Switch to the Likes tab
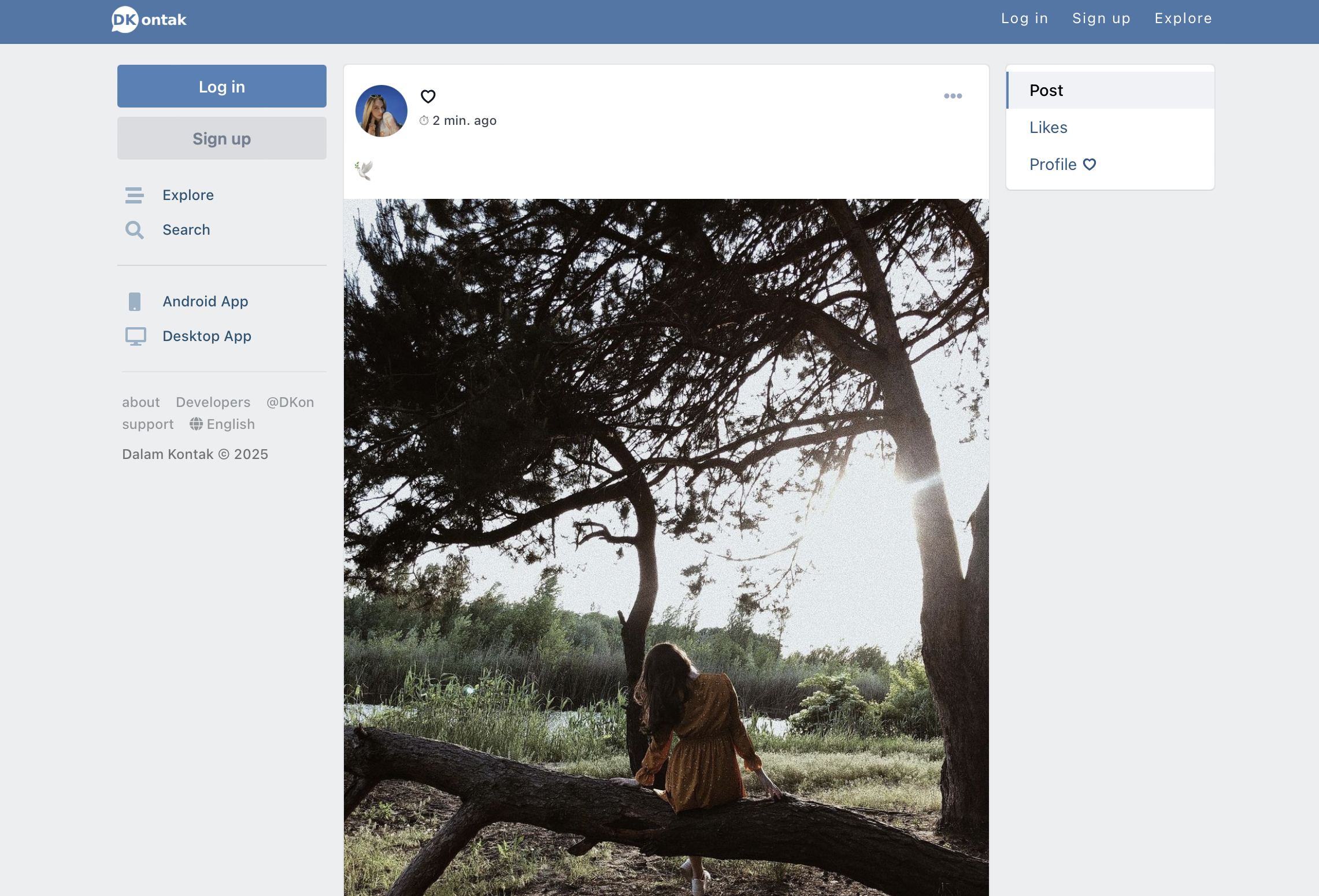The width and height of the screenshot is (1319, 896). pos(1048,128)
